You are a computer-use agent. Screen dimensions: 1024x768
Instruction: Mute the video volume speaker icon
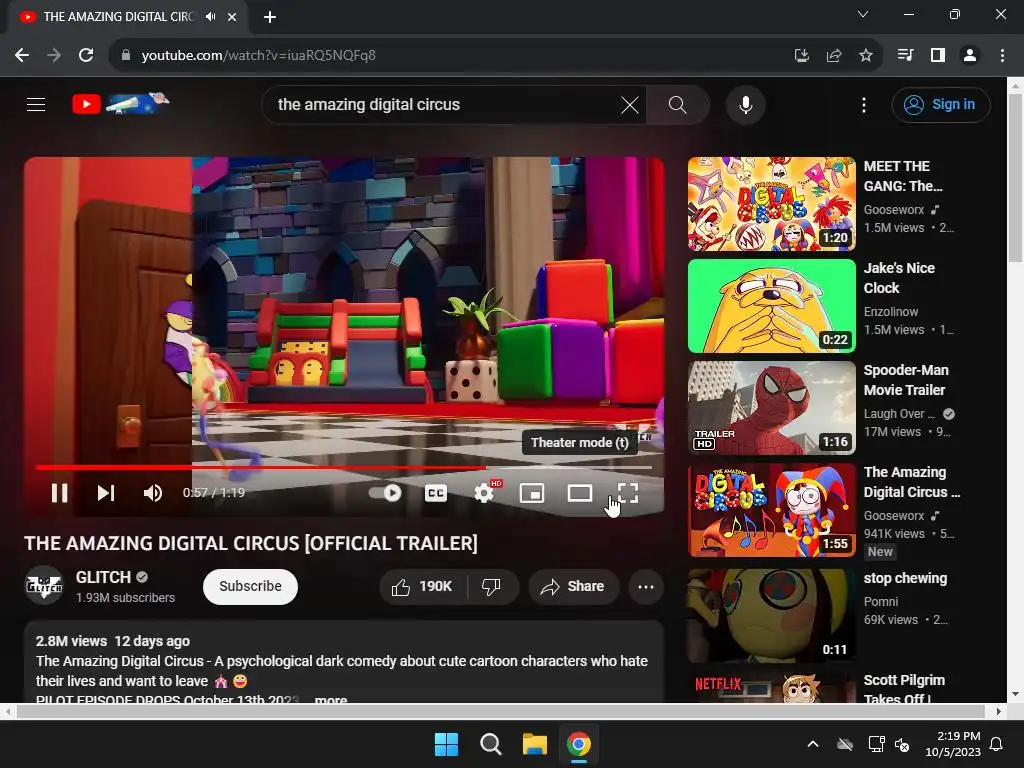tap(153, 493)
